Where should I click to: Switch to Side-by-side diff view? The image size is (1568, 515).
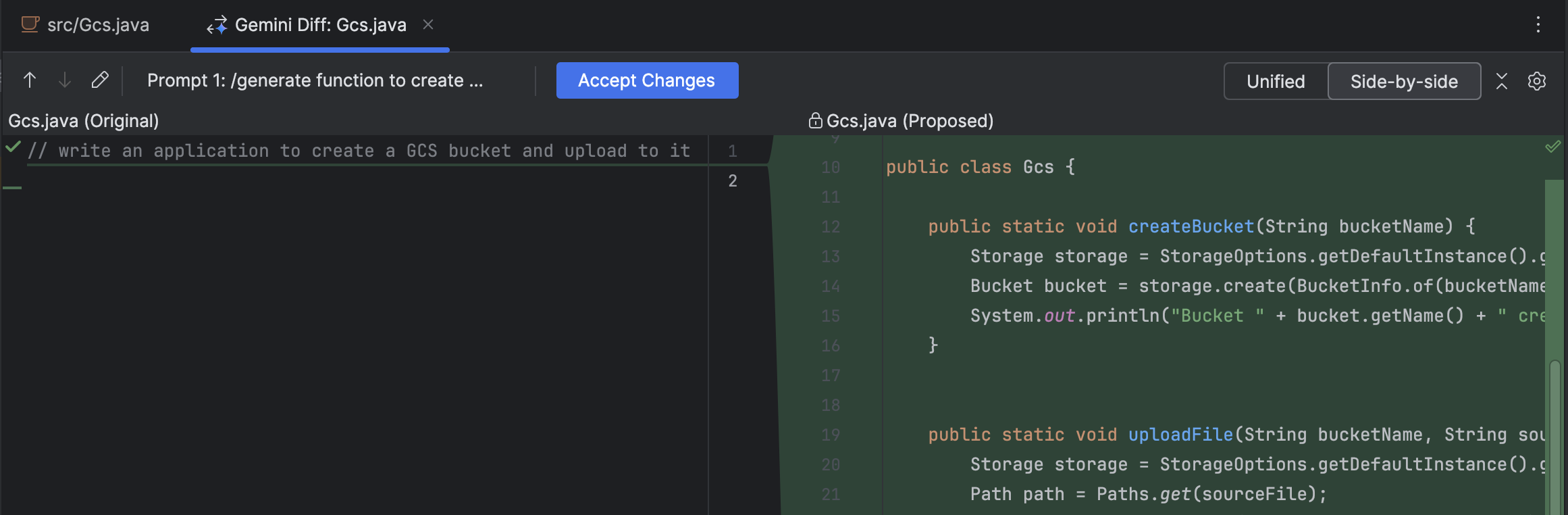[x=1404, y=81]
